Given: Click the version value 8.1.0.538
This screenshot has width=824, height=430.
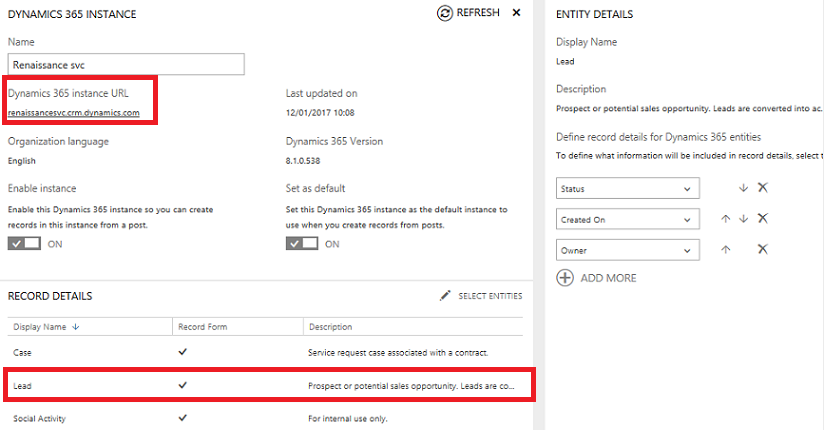Looking at the screenshot, I should point(303,161).
